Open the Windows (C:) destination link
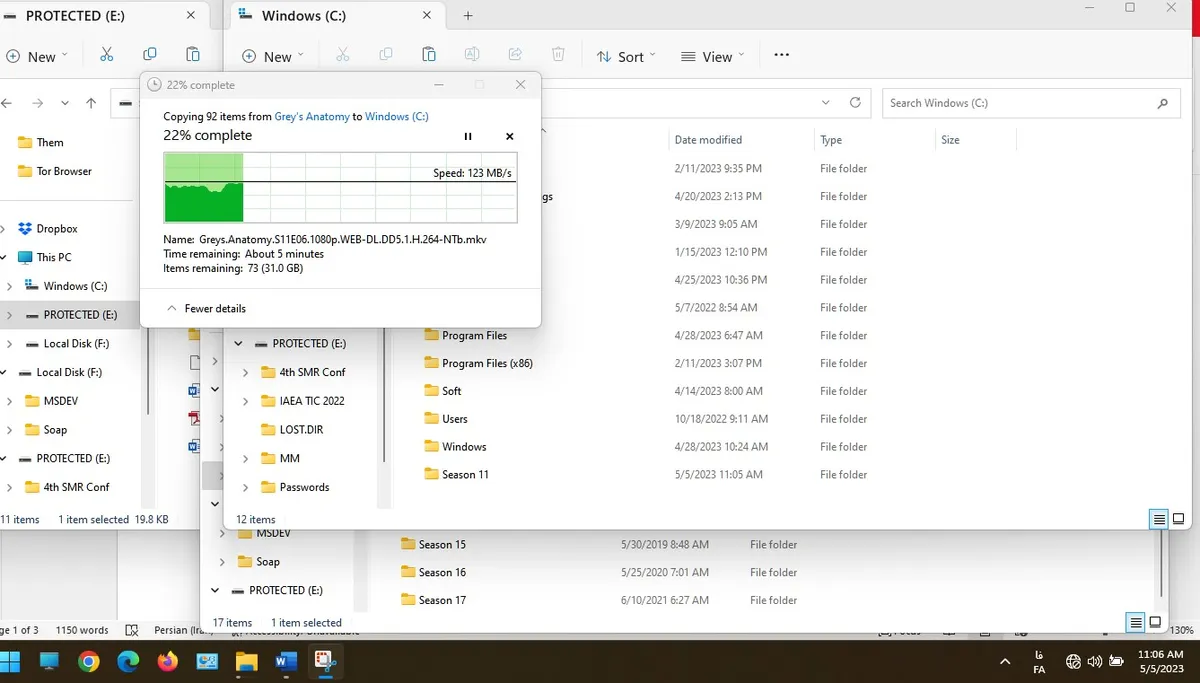The image size is (1200, 683). pos(397,117)
